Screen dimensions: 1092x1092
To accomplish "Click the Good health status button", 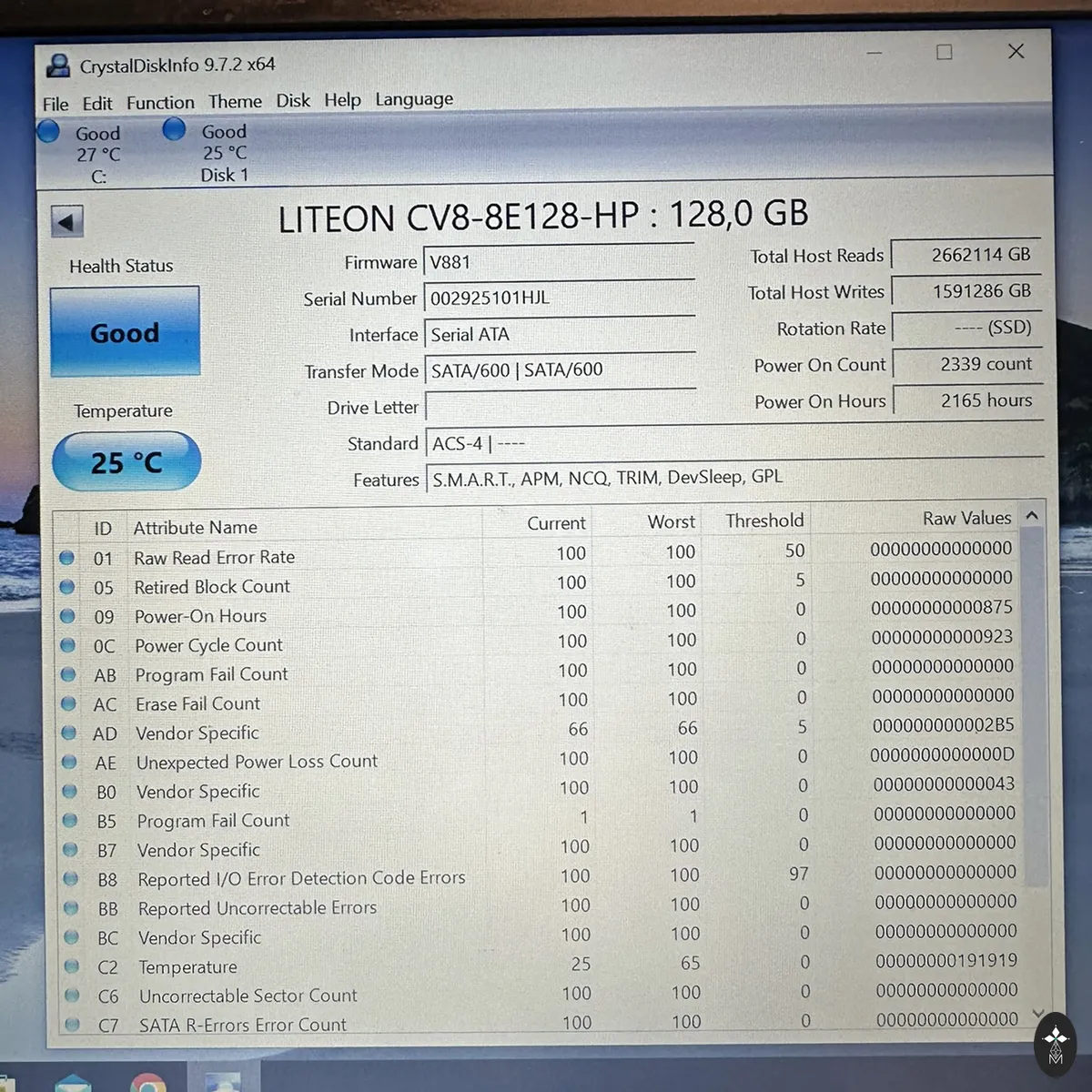I will [125, 332].
